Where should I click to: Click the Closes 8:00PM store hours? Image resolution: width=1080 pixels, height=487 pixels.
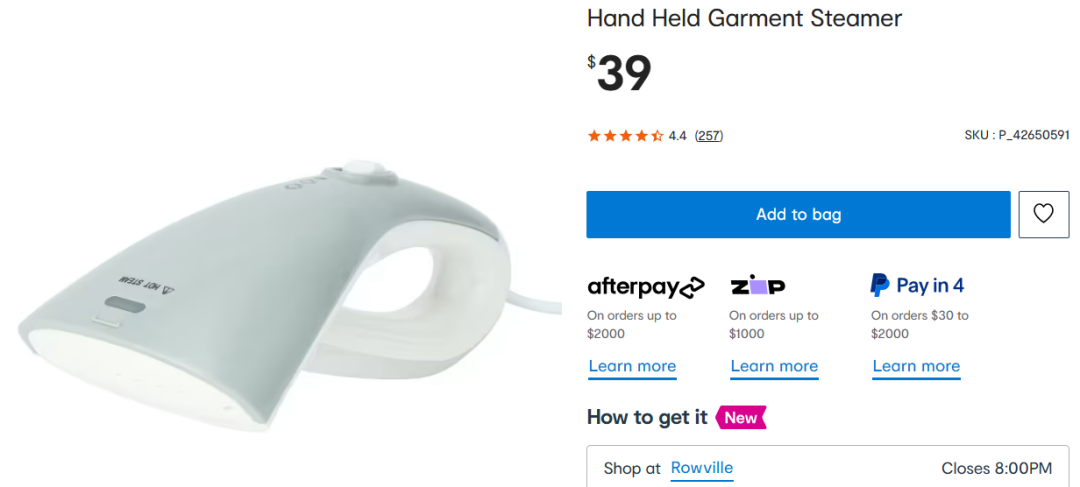[997, 469]
